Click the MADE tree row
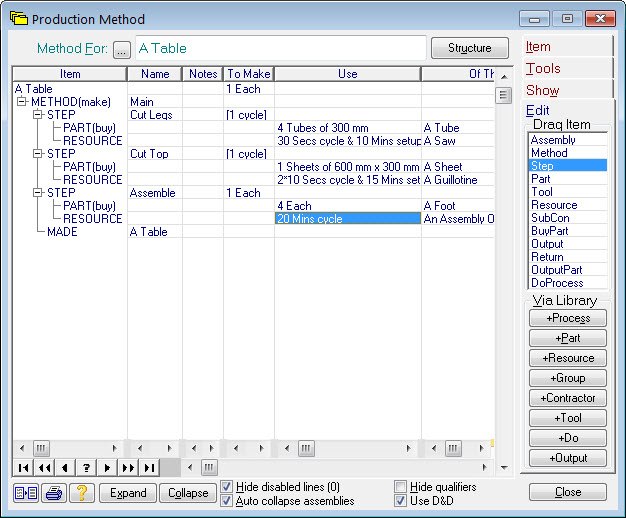Screen dimensions: 626x518 (x=62, y=232)
